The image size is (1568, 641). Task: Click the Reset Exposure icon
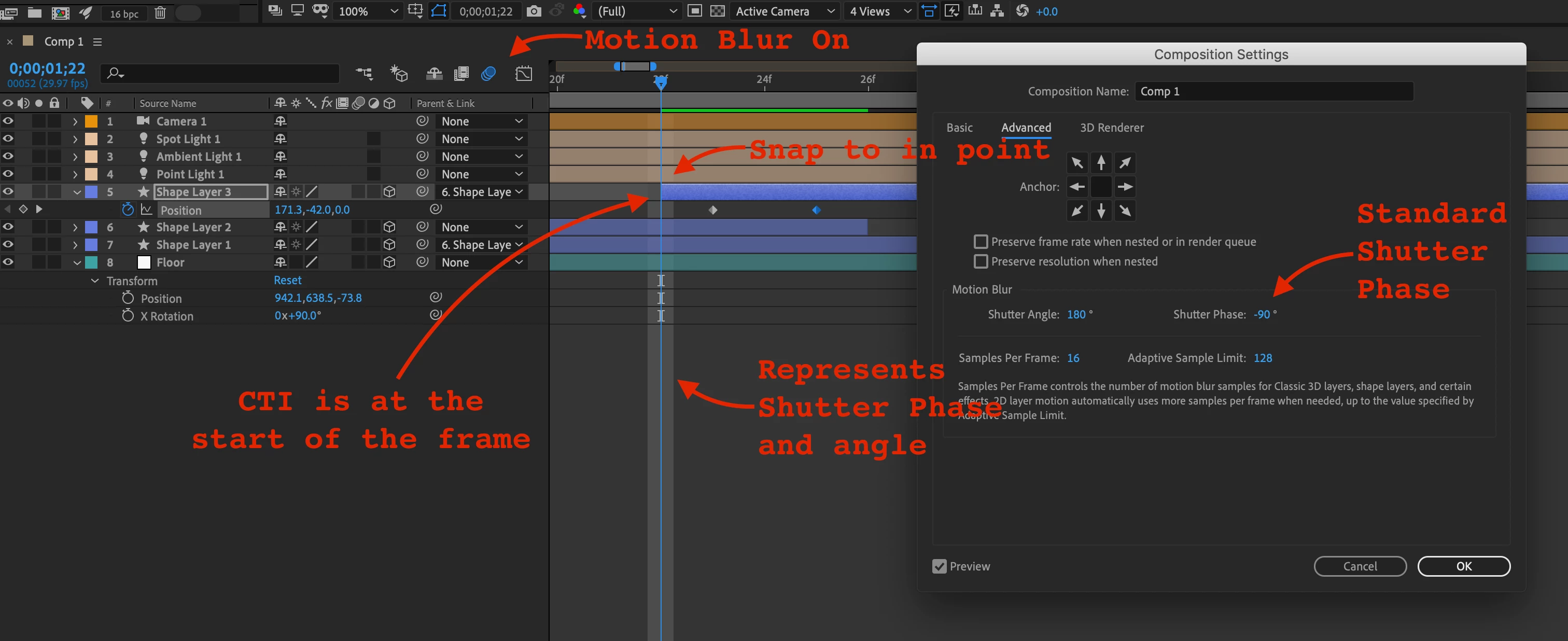point(1022,11)
